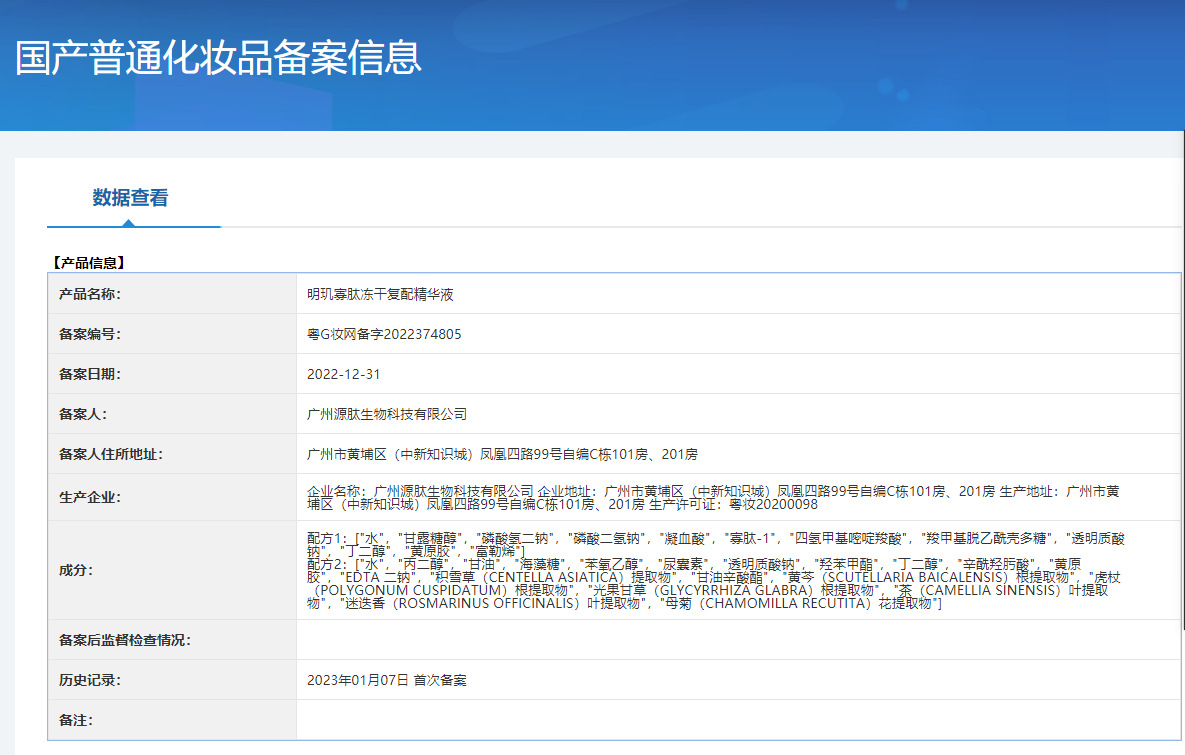Click the 产品名称 row label
The height and width of the screenshot is (755, 1185).
[x=90, y=294]
